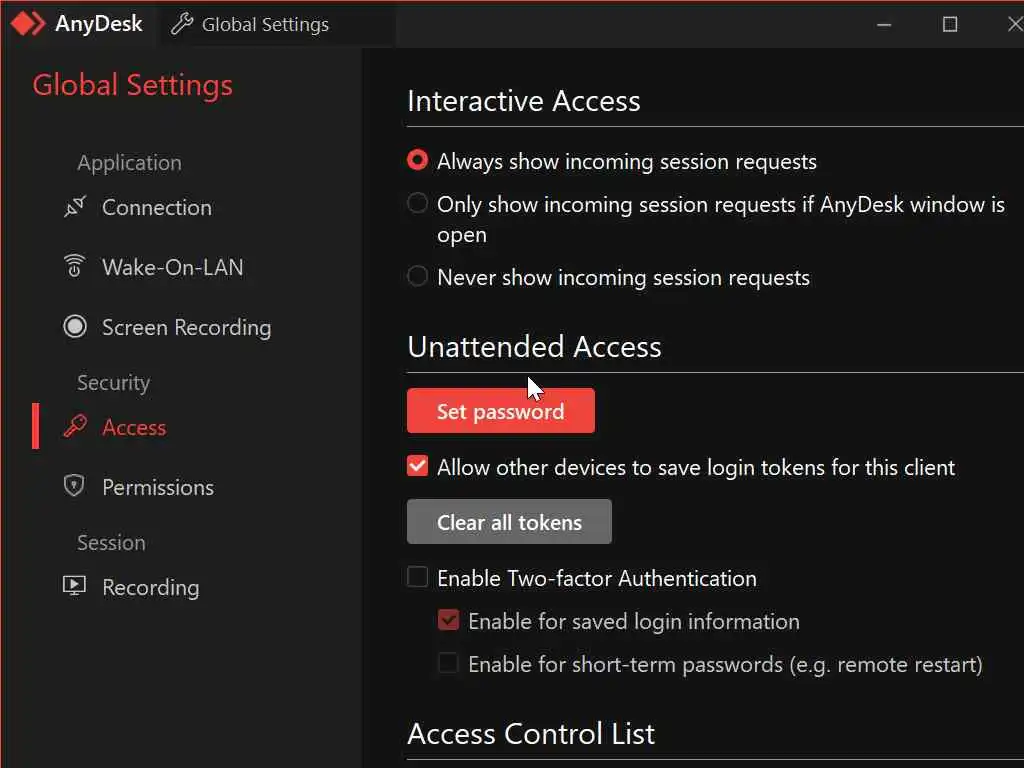Viewport: 1024px width, 768px height.
Task: Go to Wake-On-LAN settings
Action: tap(172, 267)
